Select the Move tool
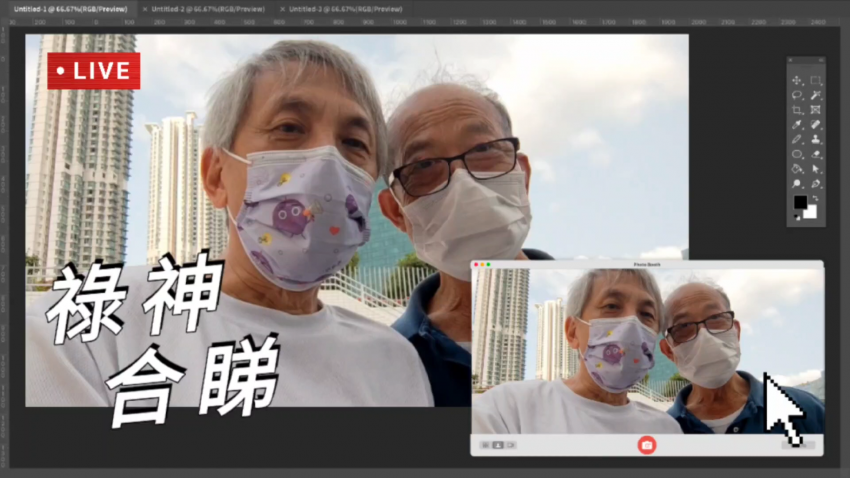This screenshot has height=478, width=850. point(797,81)
